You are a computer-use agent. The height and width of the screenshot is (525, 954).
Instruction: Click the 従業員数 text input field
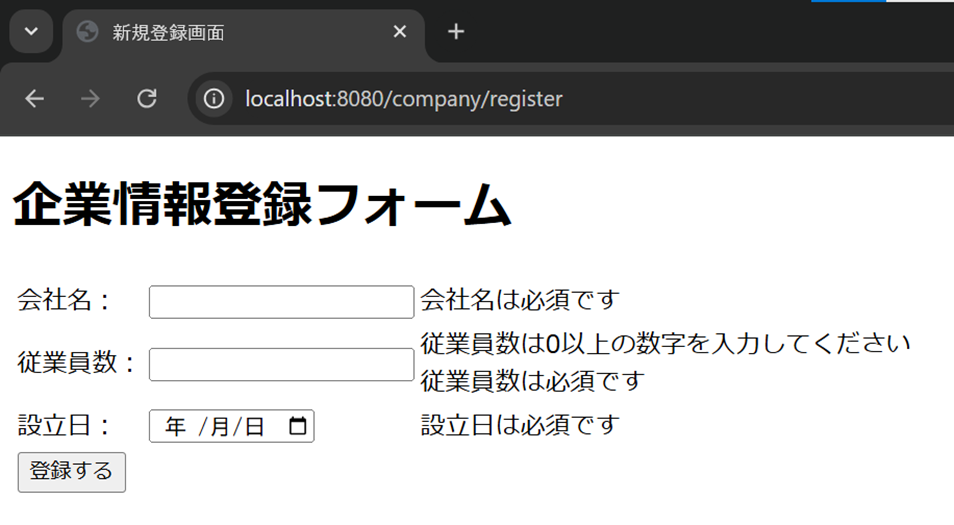click(x=282, y=364)
